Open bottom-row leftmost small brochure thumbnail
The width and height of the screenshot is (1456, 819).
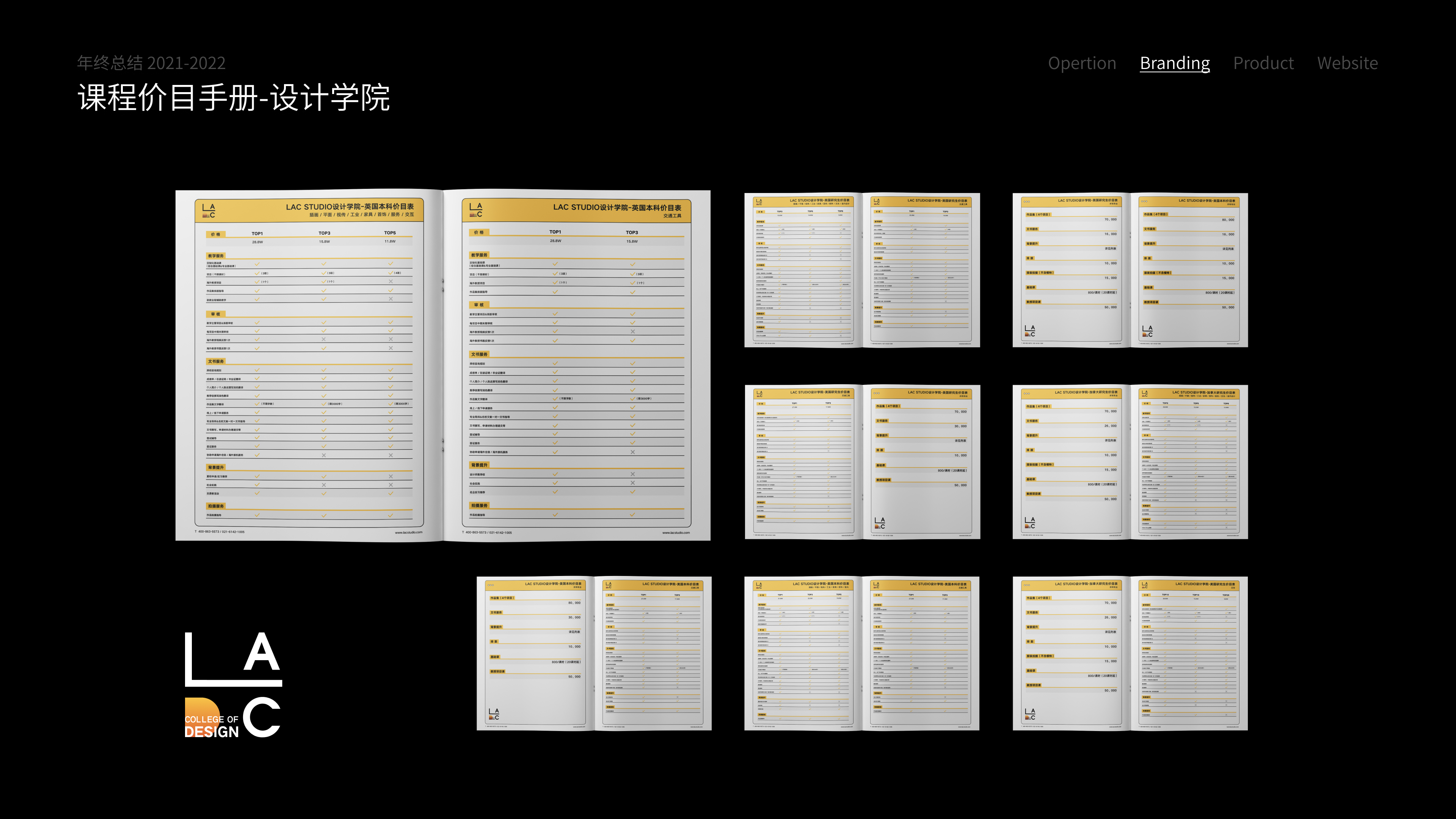(593, 653)
